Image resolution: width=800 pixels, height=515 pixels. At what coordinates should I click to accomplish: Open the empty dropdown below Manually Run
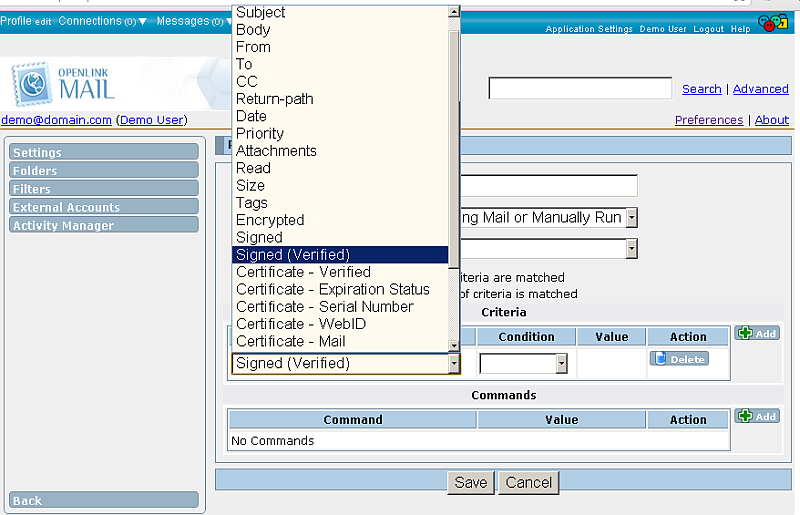click(x=548, y=249)
